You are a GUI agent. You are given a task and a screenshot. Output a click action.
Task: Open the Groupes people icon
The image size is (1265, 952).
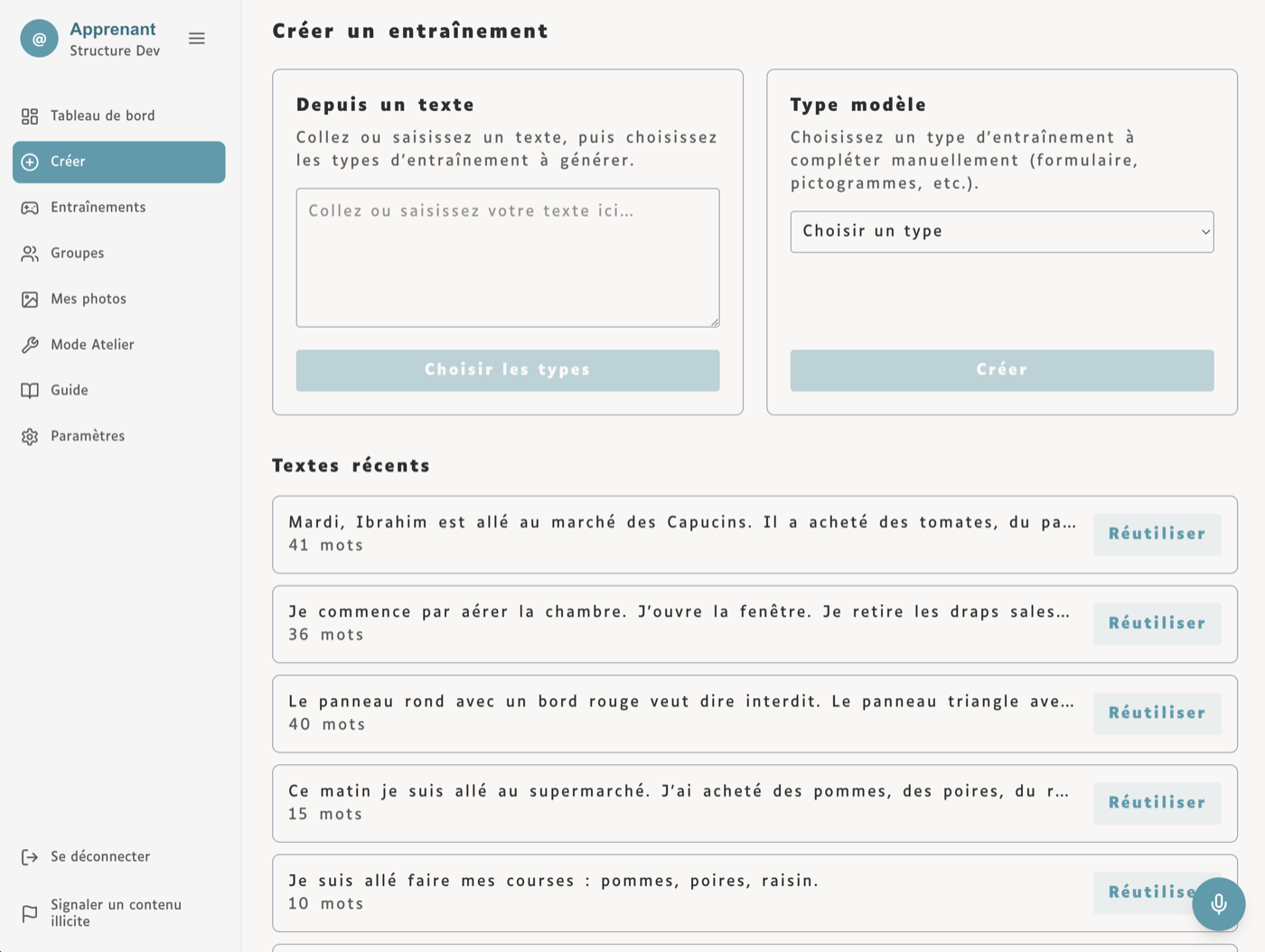(x=30, y=253)
